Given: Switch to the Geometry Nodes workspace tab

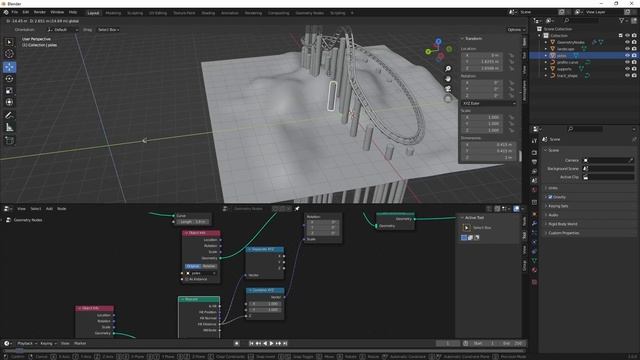Looking at the screenshot, I should [310, 13].
